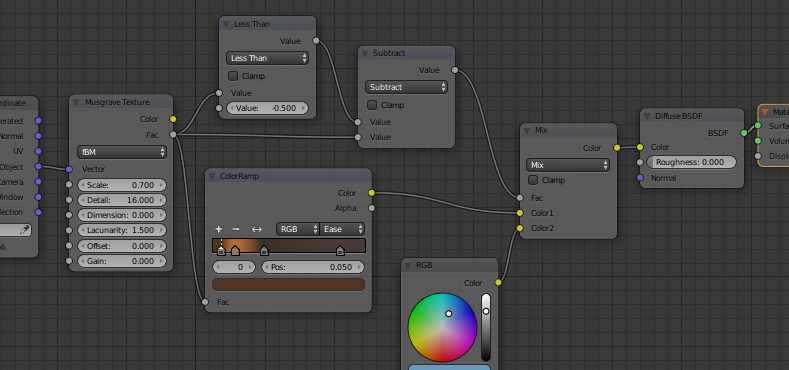
Task: Click the Object output socket on Coordinate node
Action: [38, 167]
